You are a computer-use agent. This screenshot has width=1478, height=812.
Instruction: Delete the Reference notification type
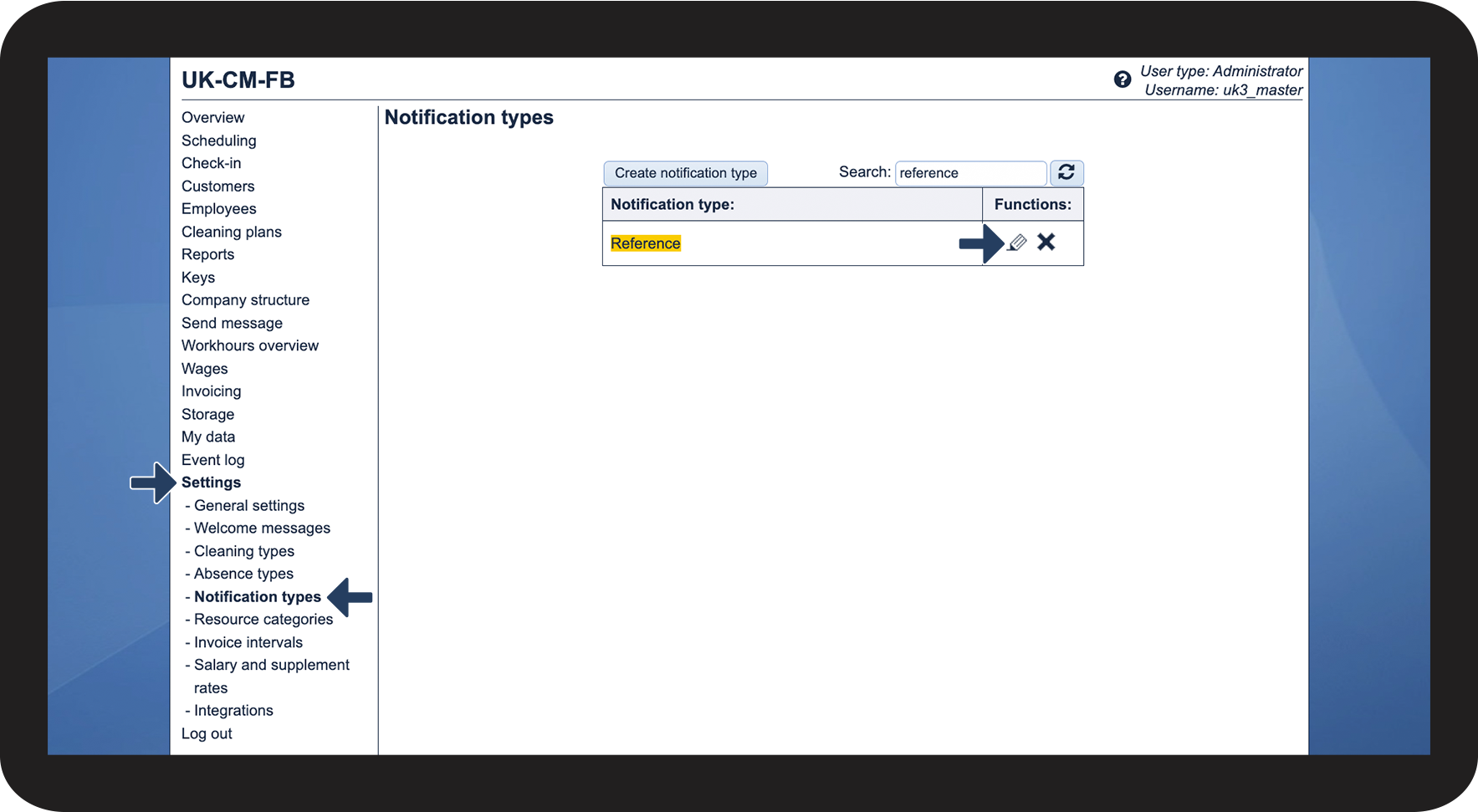point(1046,242)
